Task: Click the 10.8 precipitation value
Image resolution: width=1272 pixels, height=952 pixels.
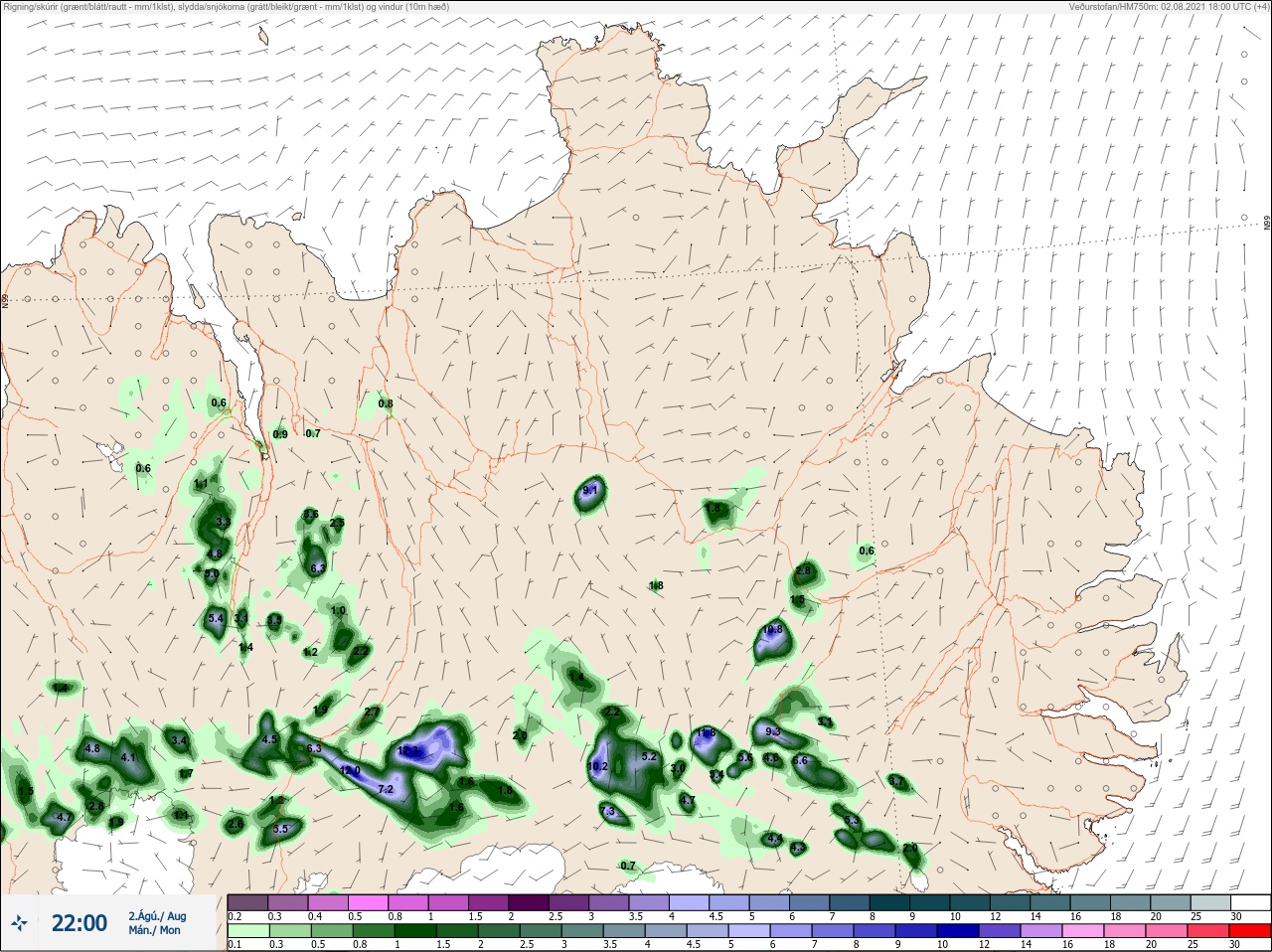Action: (772, 629)
